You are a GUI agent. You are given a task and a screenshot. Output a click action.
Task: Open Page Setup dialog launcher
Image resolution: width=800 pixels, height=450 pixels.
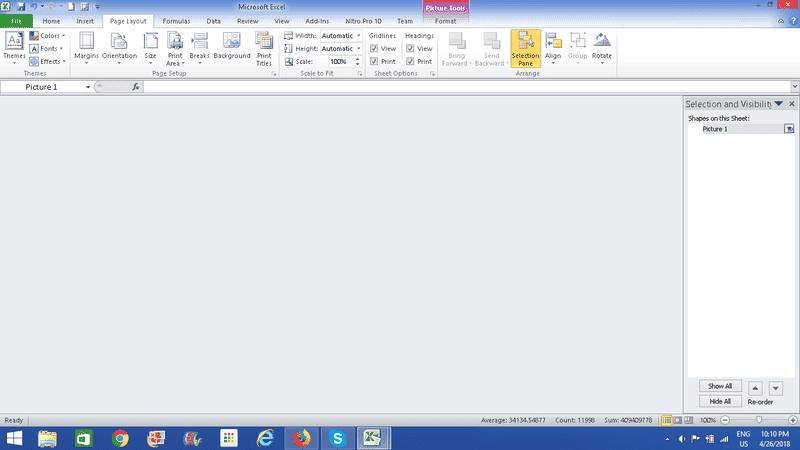coord(273,74)
